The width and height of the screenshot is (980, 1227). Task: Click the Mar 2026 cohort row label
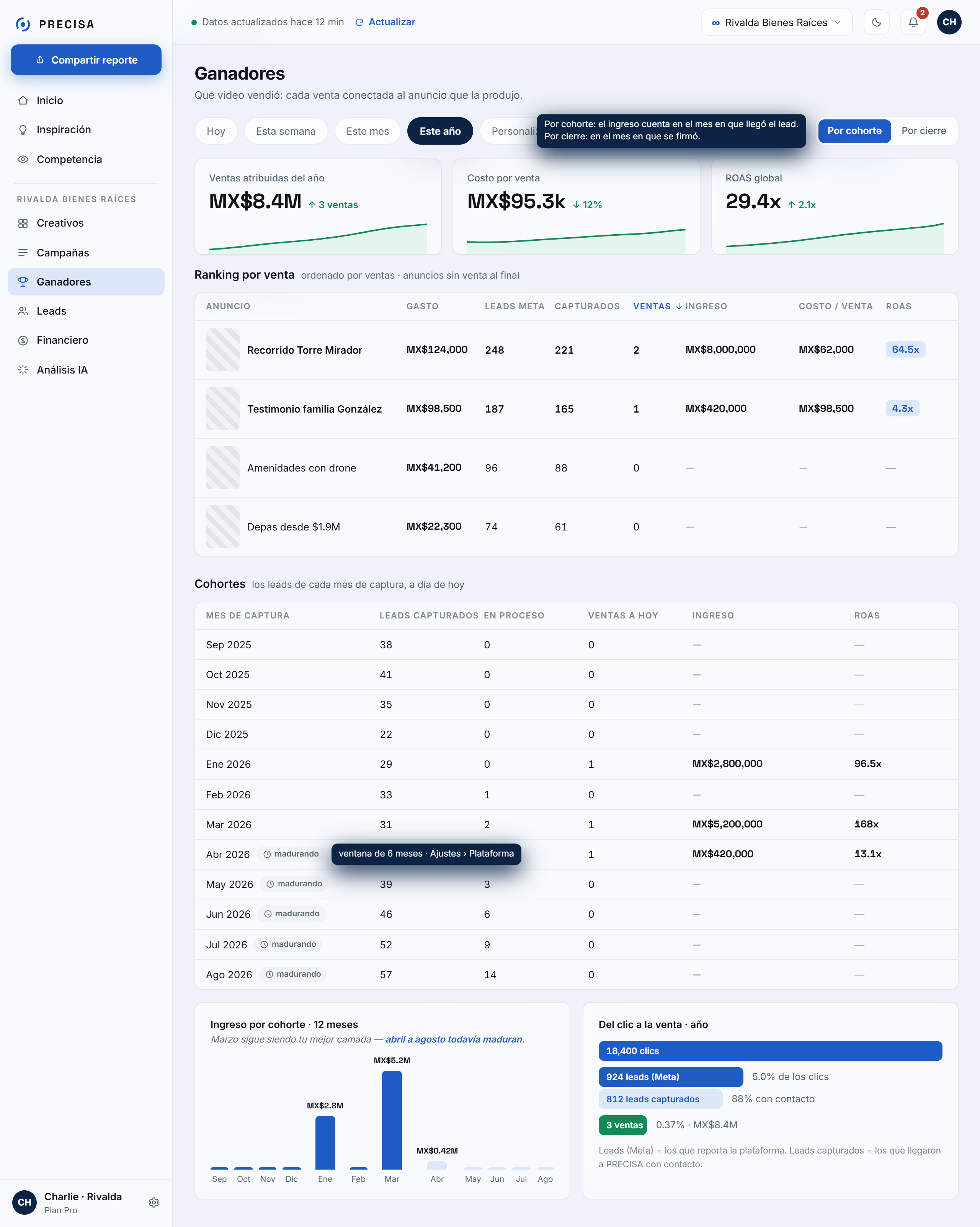point(228,825)
